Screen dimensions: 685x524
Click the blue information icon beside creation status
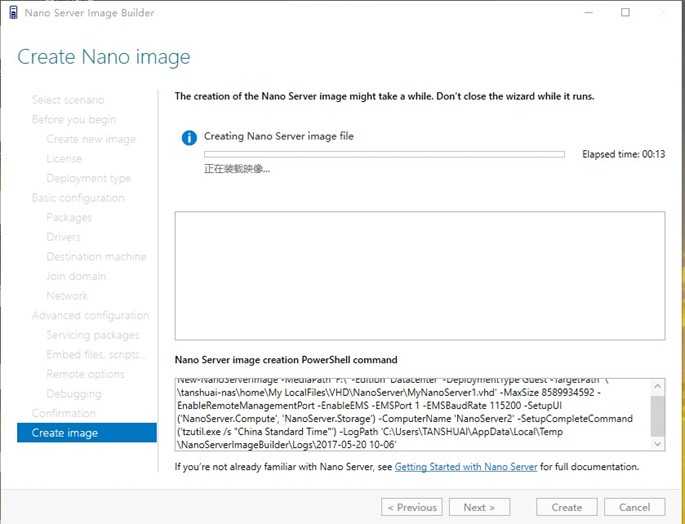point(189,138)
